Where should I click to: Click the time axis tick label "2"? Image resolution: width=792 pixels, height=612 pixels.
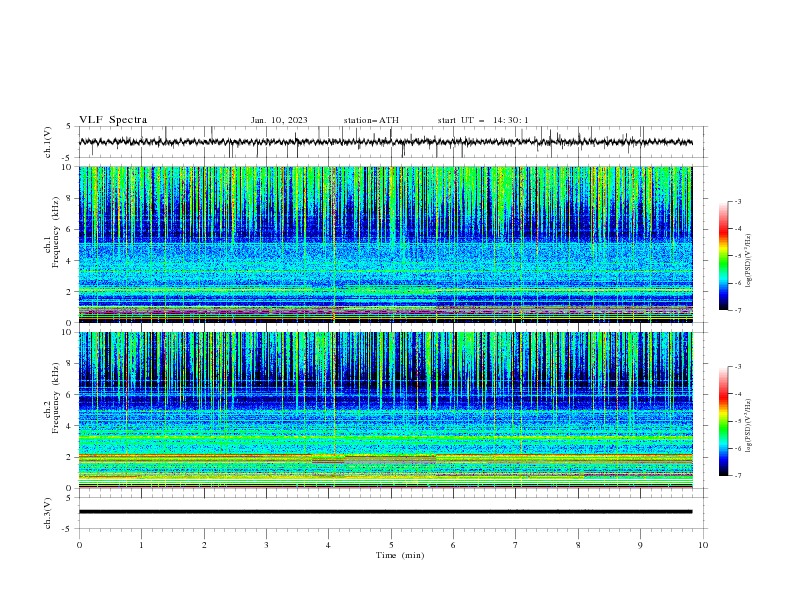pyautogui.click(x=204, y=545)
